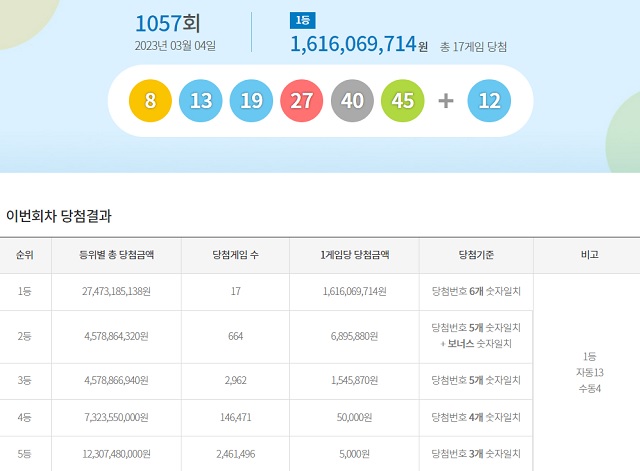The height and width of the screenshot is (471, 640).
Task: Click 당첨번호 3개 숫자일치 criteria cell
Action: [476, 454]
